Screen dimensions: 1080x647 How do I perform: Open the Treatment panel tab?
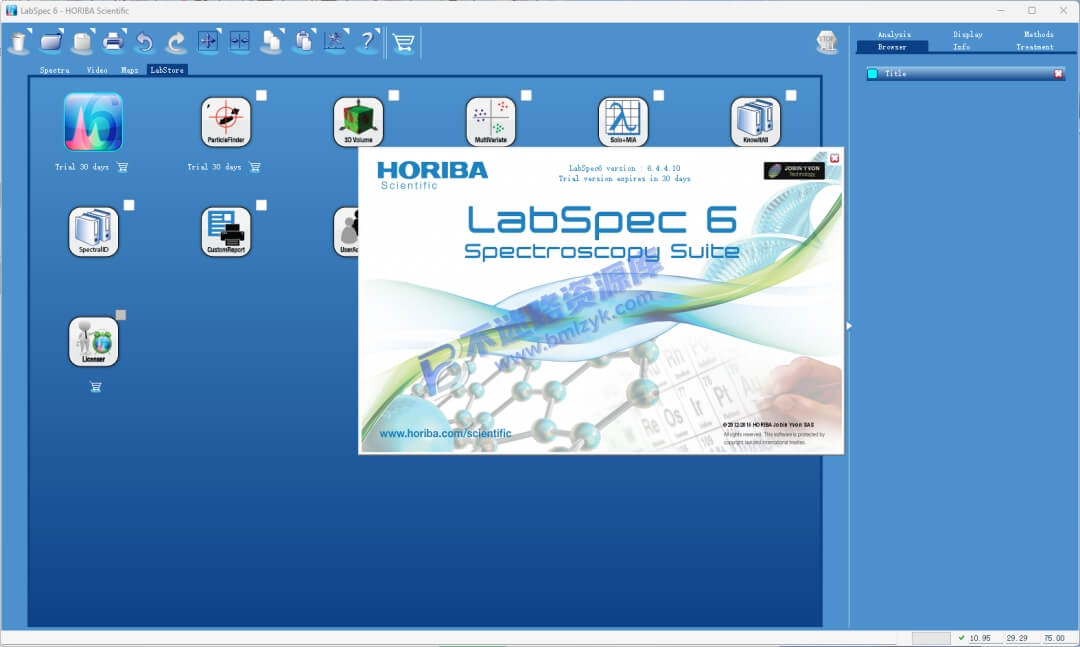(1035, 48)
